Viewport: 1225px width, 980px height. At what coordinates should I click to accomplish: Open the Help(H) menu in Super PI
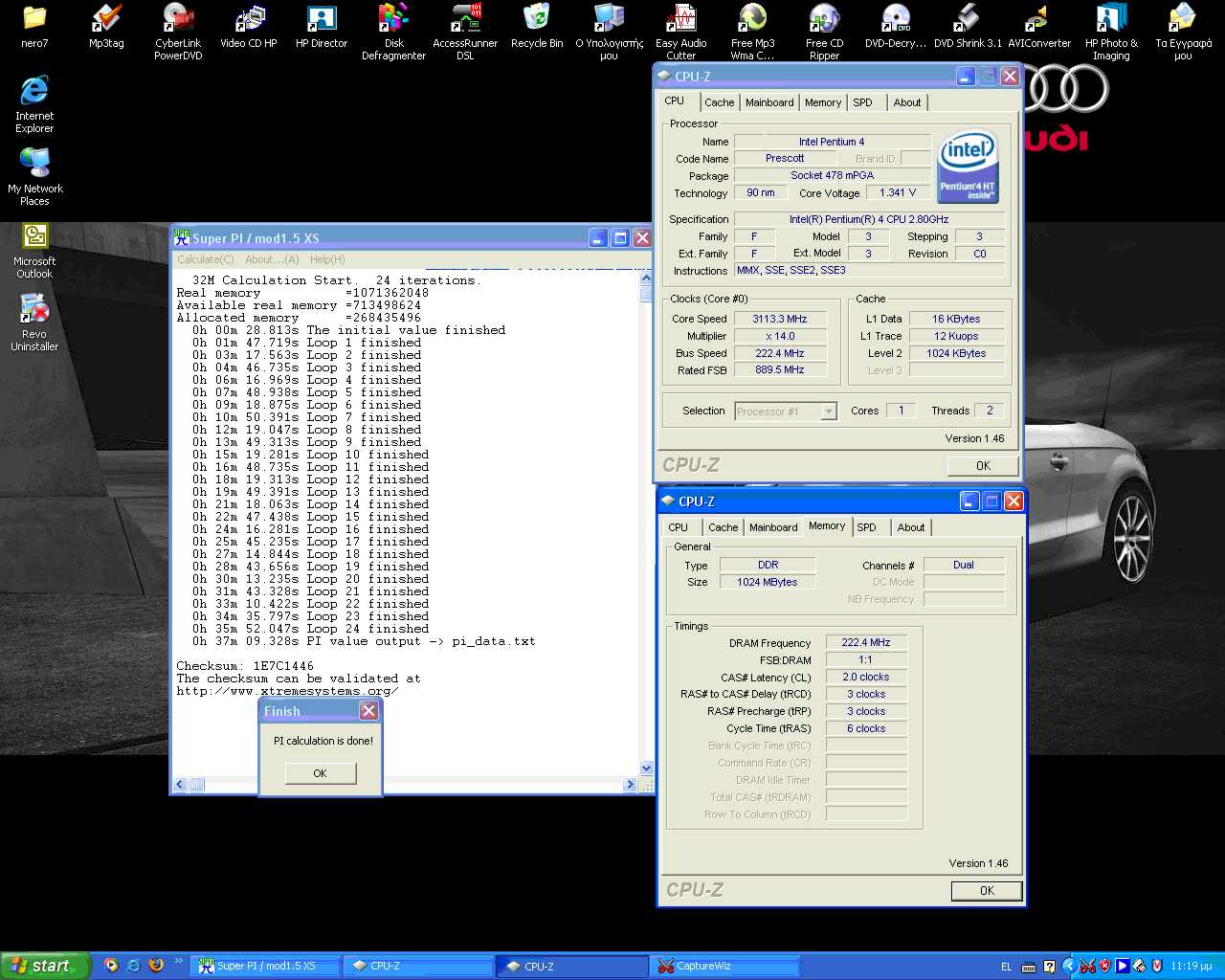(x=327, y=259)
